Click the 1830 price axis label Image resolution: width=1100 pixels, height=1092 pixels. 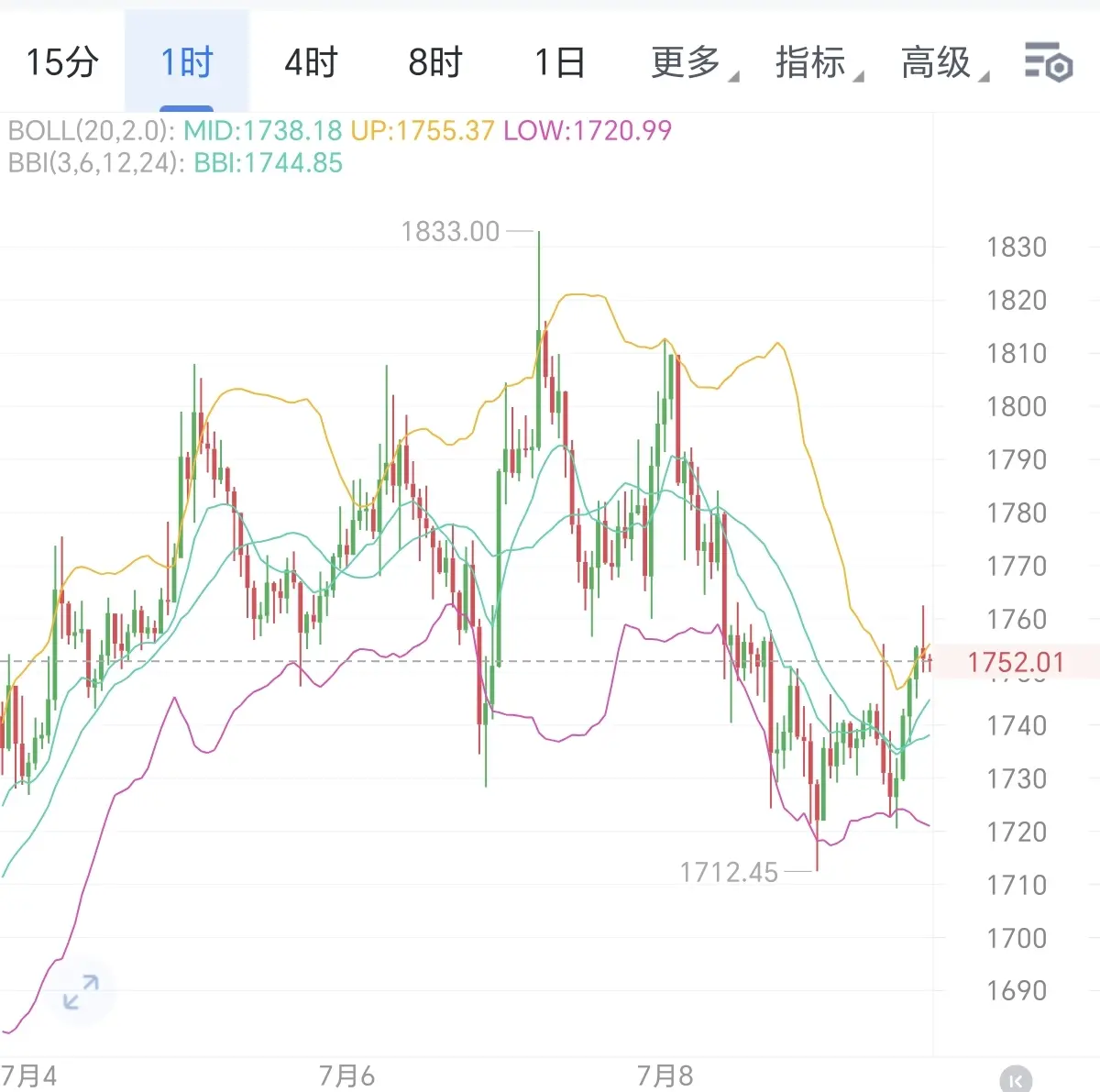pos(1017,248)
